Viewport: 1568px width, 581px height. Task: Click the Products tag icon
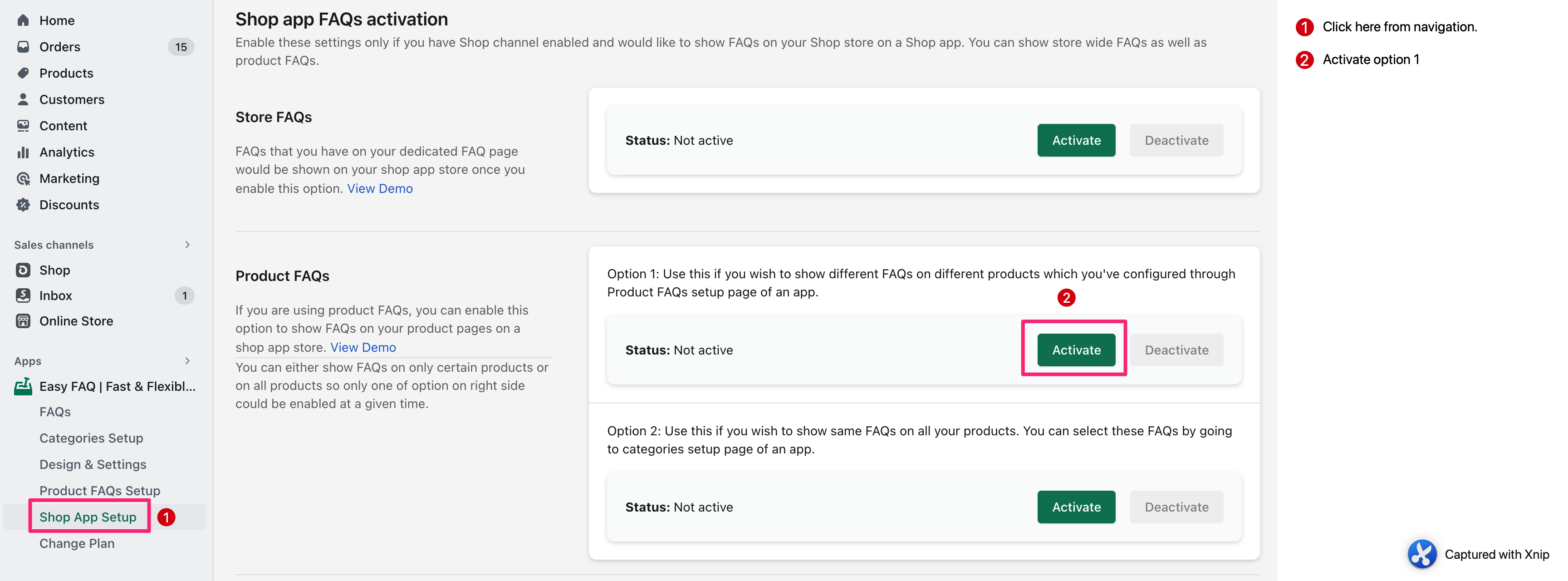[23, 73]
